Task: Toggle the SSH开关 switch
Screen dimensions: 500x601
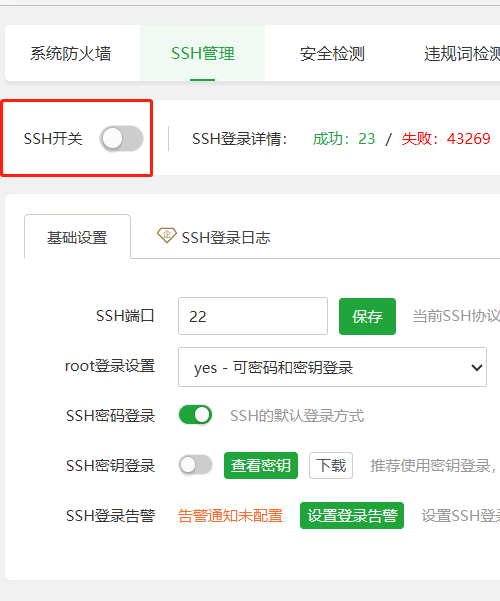Action: pos(122,138)
